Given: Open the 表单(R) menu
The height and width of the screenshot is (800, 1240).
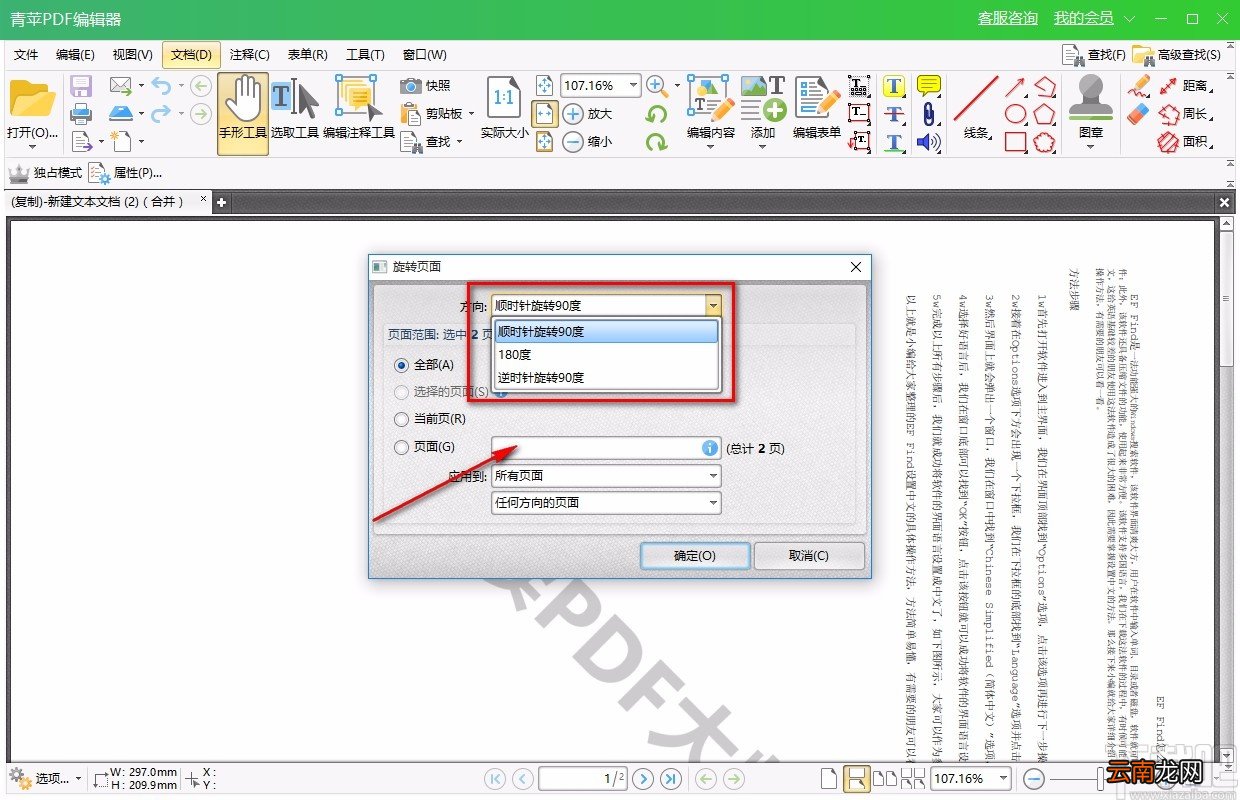Looking at the screenshot, I should point(308,55).
